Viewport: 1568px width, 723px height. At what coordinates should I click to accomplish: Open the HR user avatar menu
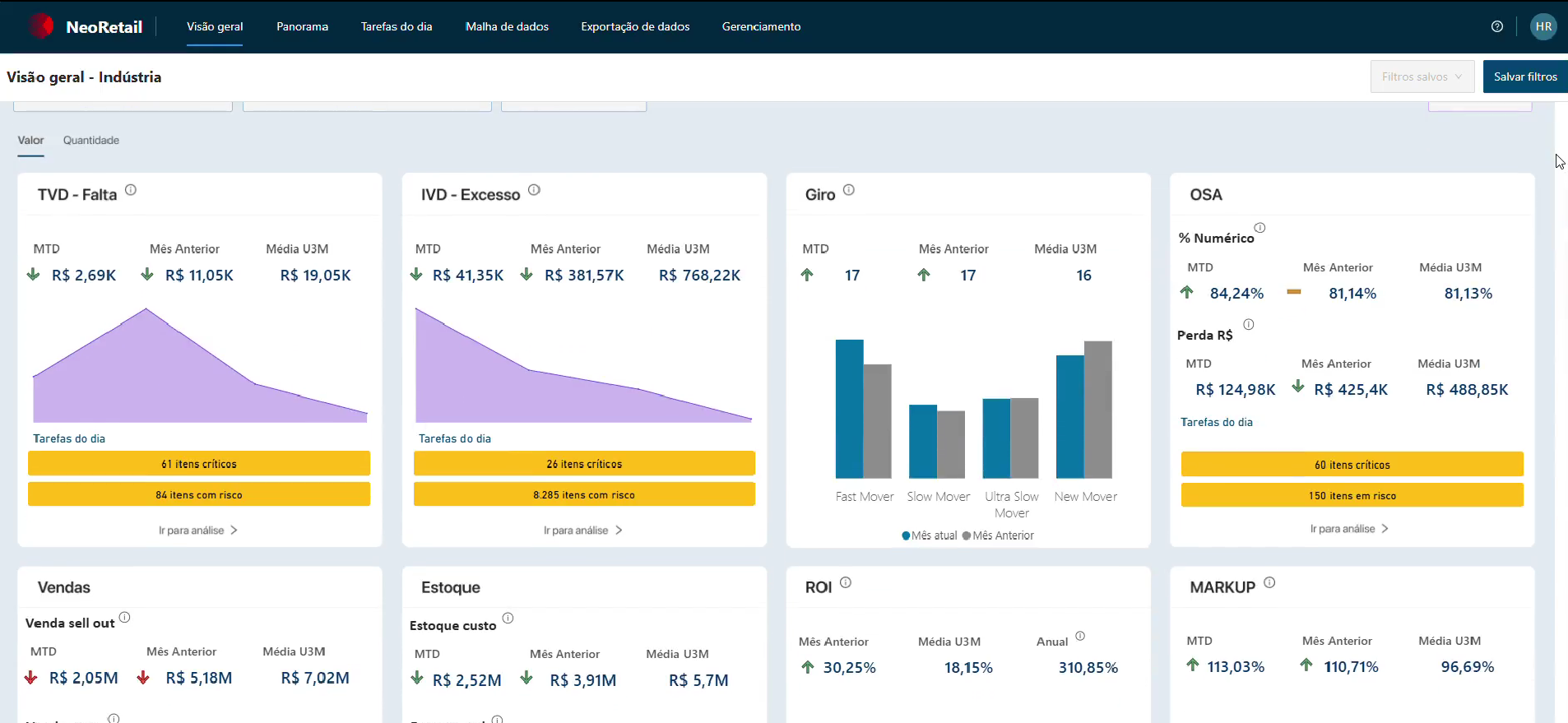click(1543, 26)
